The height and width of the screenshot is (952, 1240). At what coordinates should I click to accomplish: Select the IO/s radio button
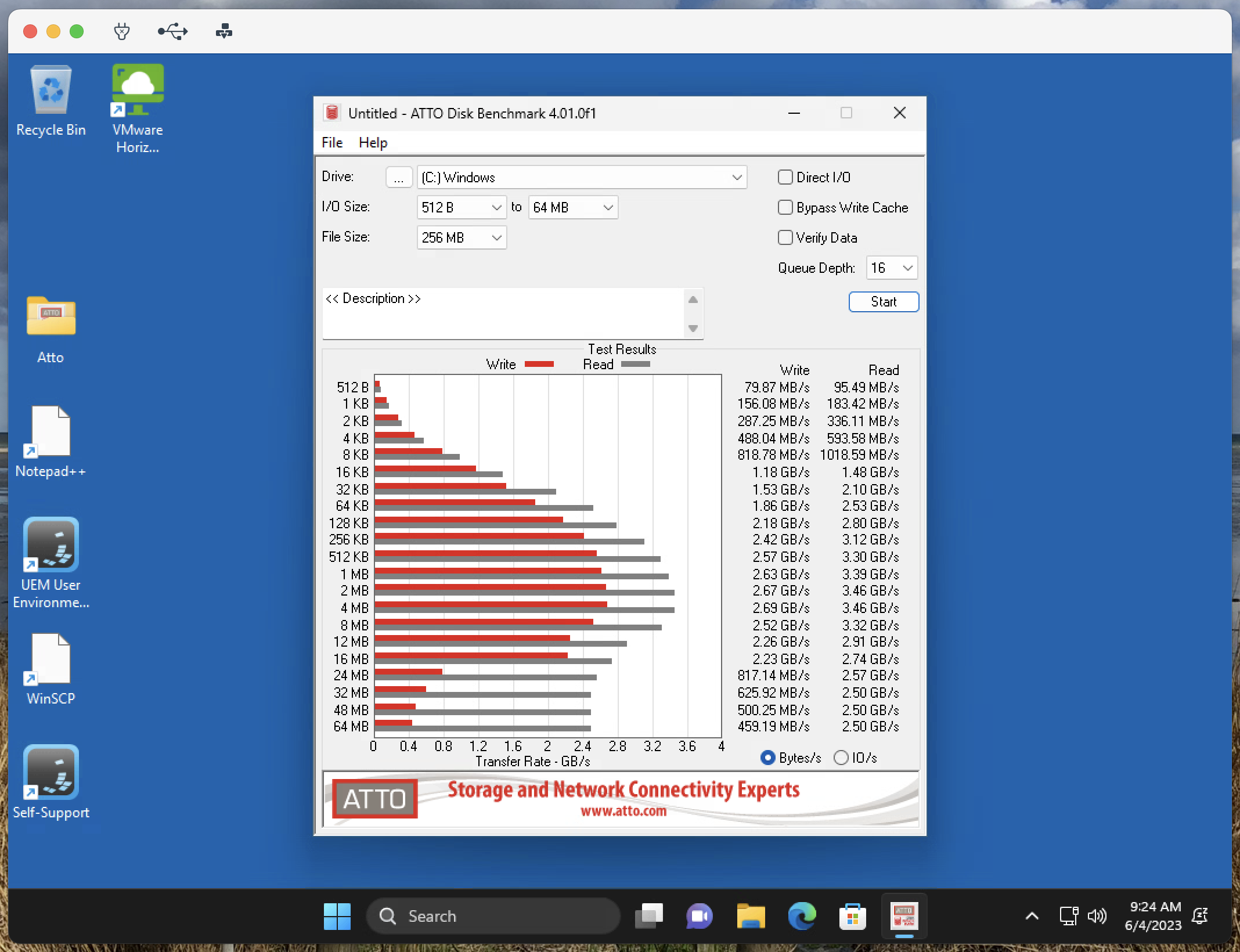point(840,758)
